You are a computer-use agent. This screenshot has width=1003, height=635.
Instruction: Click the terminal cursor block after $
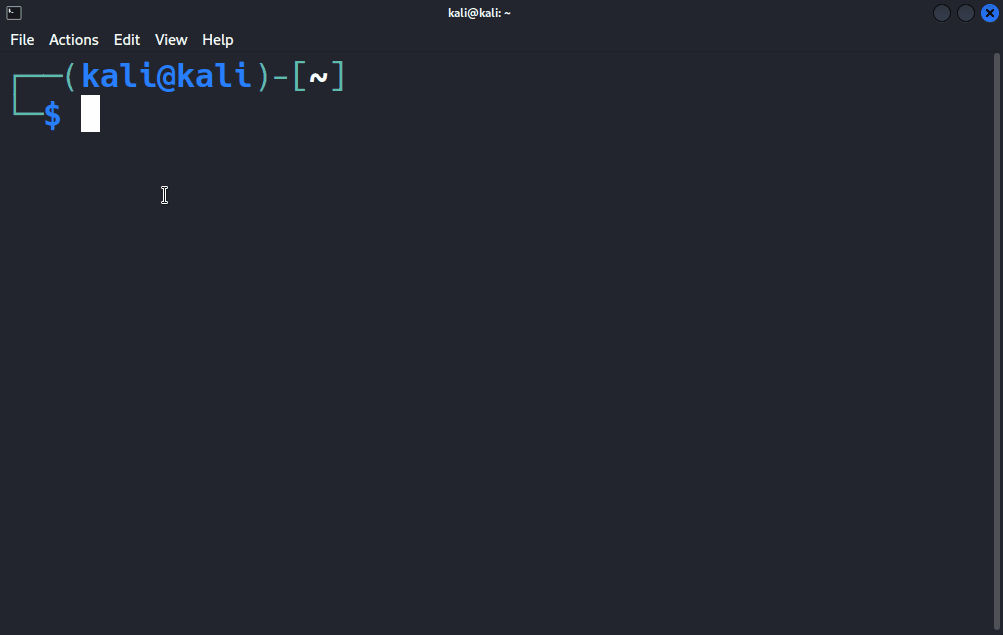pyautogui.click(x=90, y=114)
